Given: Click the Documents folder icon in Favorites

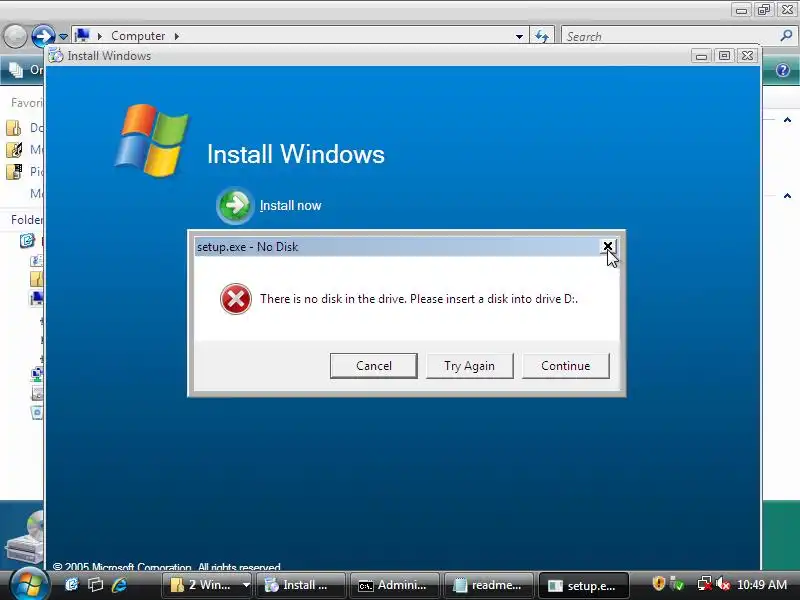Looking at the screenshot, I should click(14, 128).
